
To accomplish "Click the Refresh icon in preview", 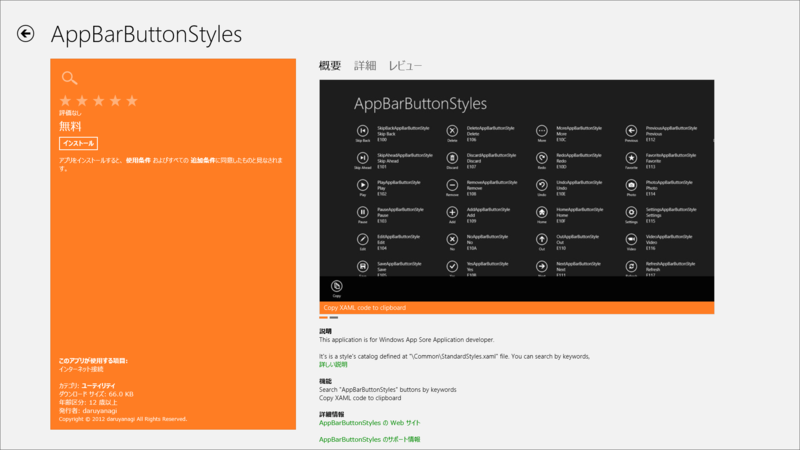I will (631, 266).
